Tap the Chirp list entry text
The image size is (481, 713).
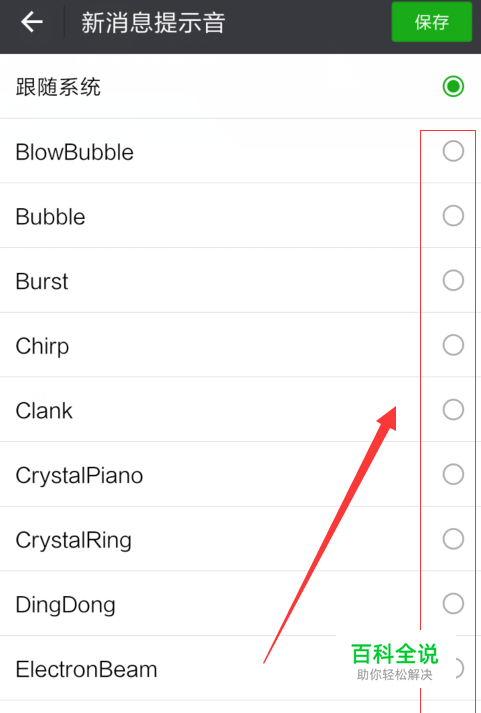(42, 347)
